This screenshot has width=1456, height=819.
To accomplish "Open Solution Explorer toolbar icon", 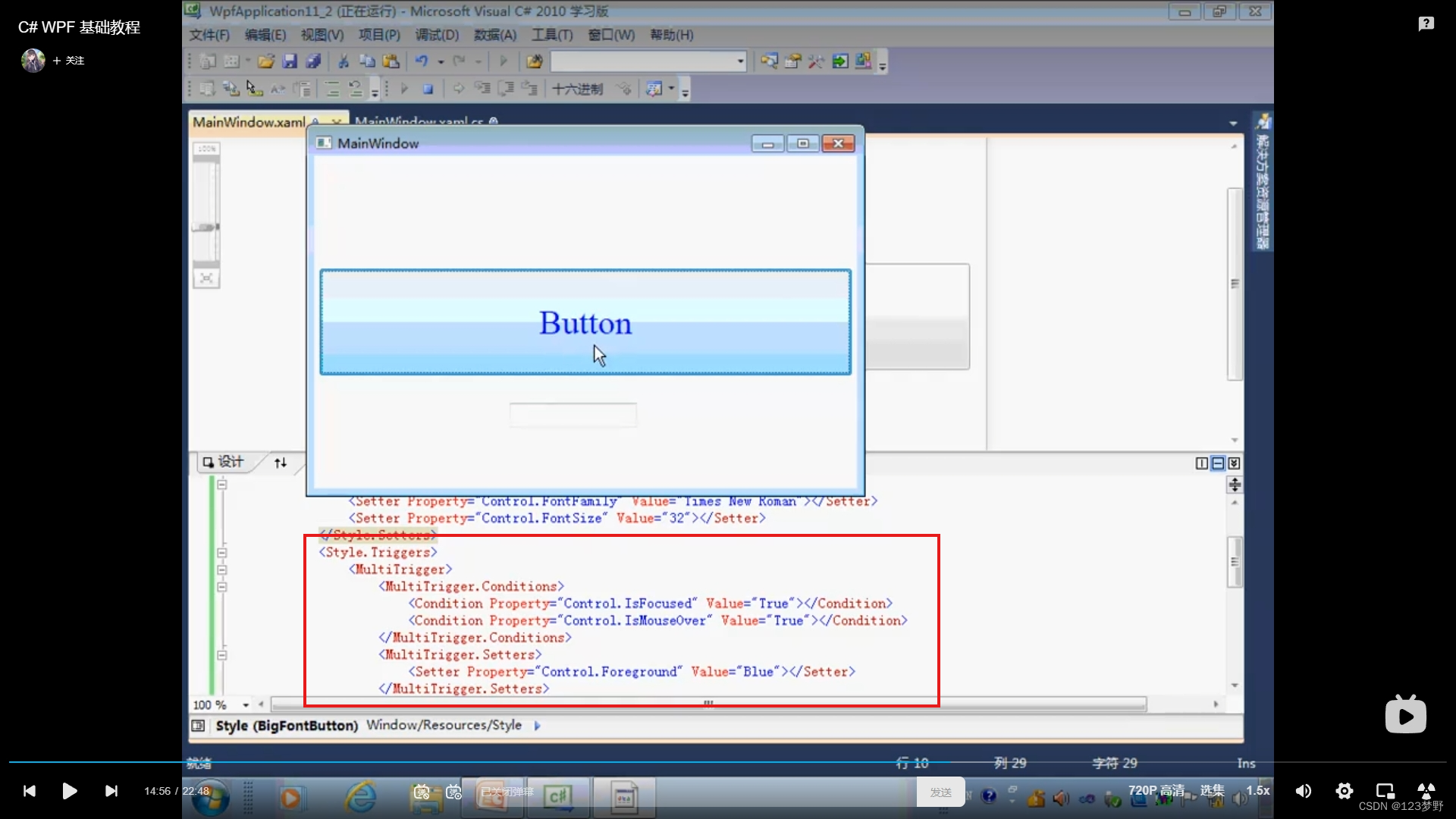I will (x=769, y=61).
